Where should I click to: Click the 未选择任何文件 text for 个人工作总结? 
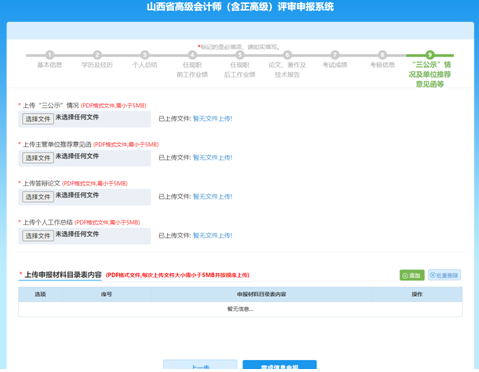coord(77,234)
